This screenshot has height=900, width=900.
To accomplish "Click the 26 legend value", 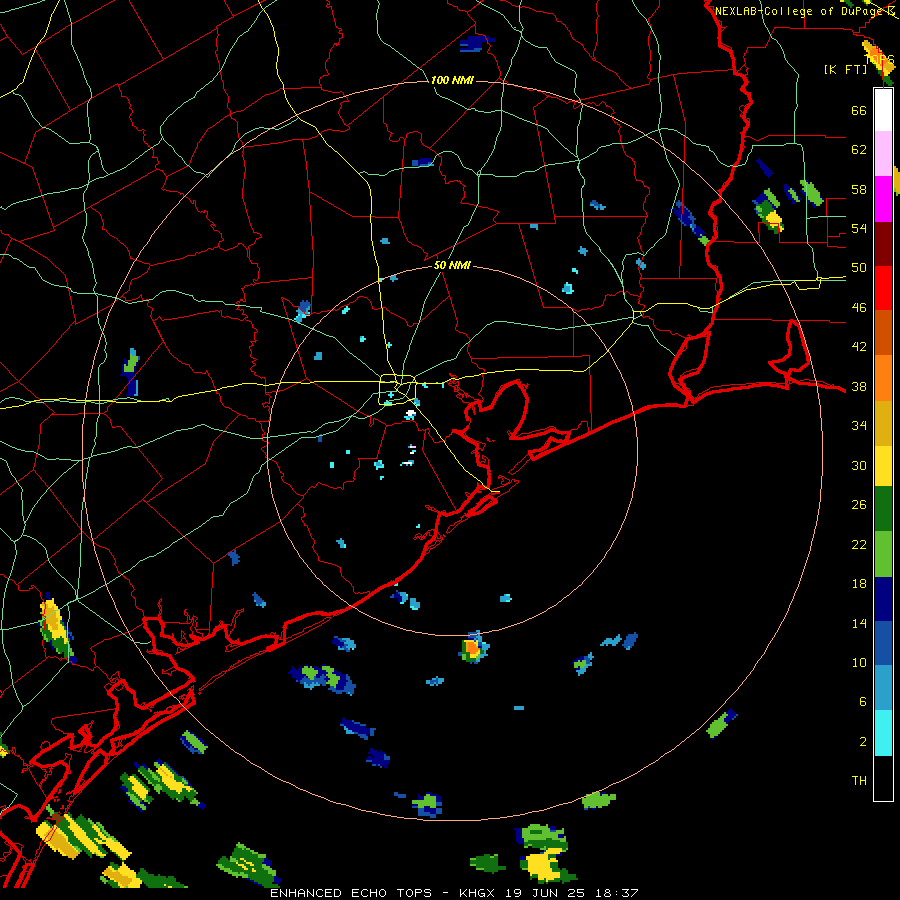I will (859, 505).
